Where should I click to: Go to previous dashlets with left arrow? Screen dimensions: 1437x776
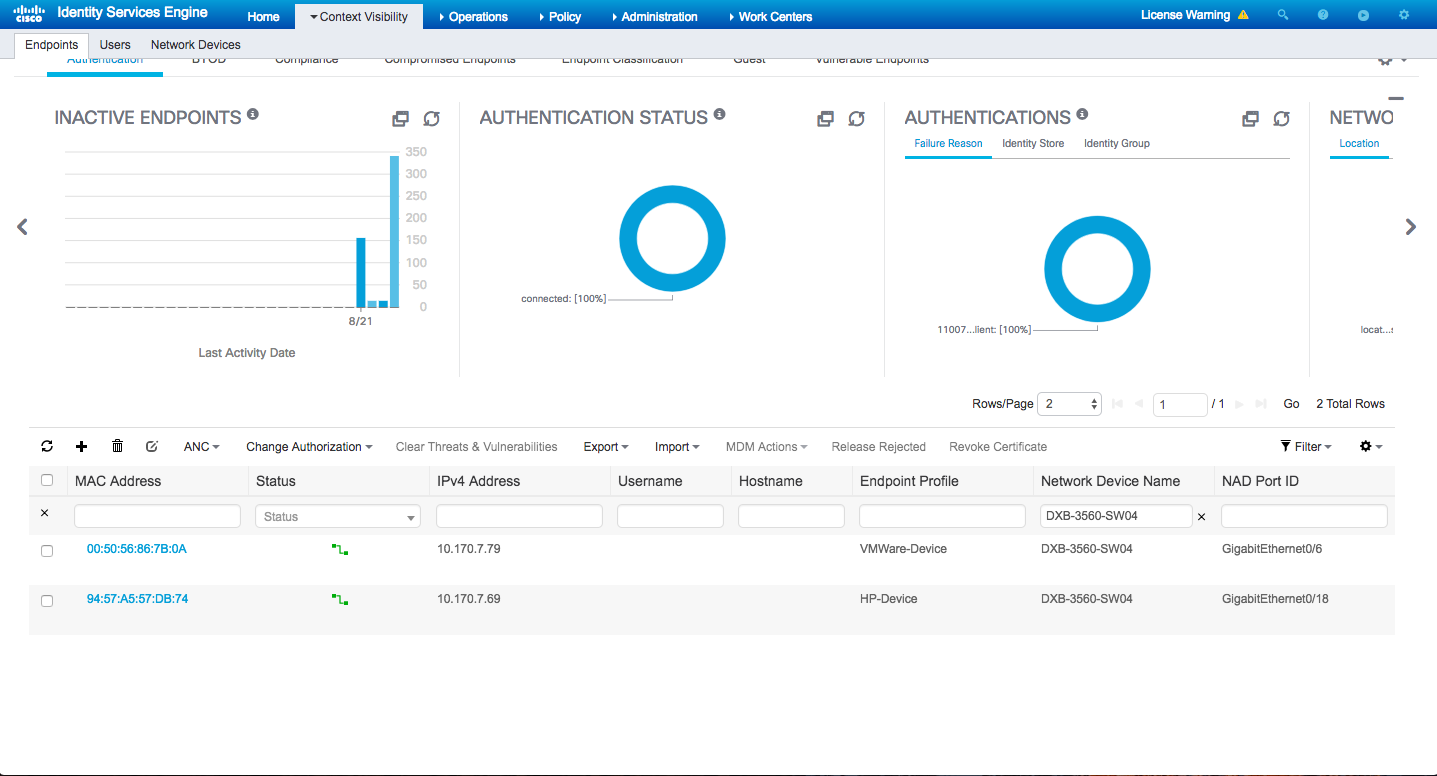click(x=22, y=227)
